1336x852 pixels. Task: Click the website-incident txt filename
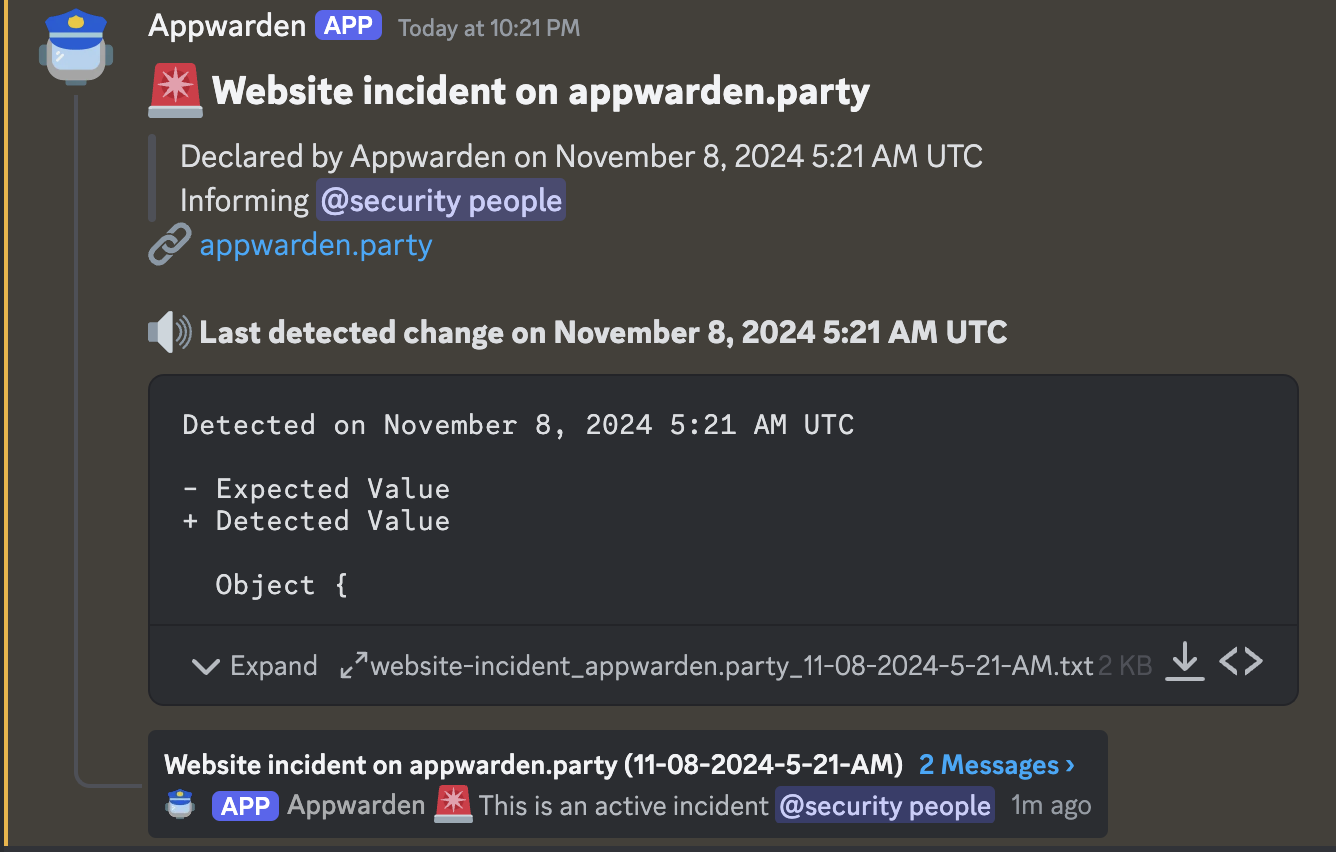pyautogui.click(x=729, y=665)
